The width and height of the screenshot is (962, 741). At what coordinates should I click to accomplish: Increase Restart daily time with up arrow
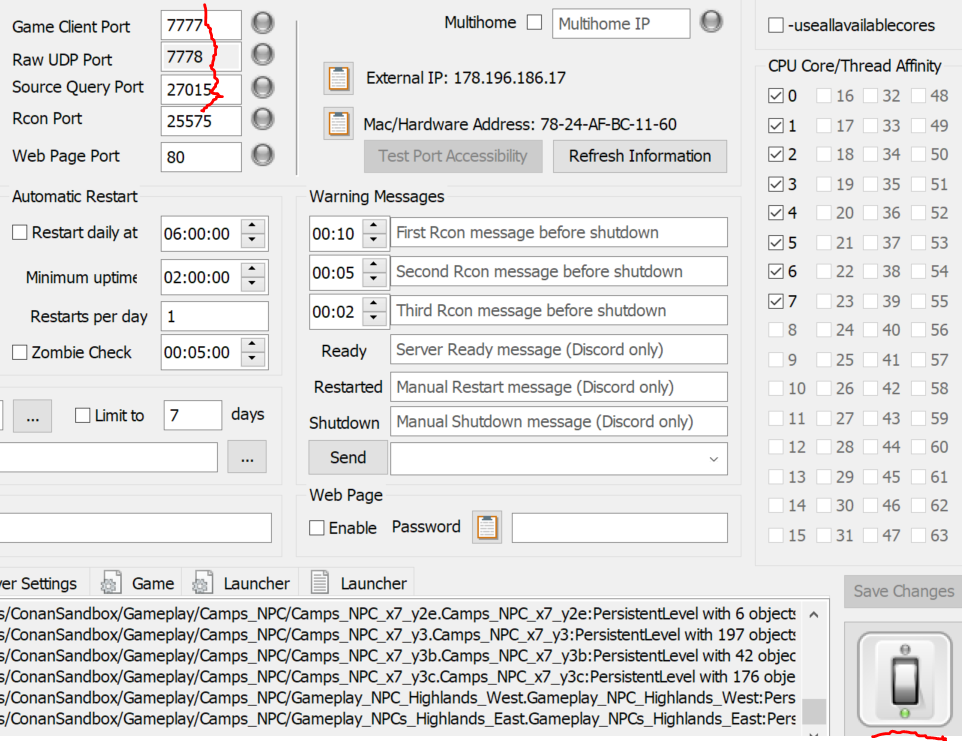click(x=252, y=226)
